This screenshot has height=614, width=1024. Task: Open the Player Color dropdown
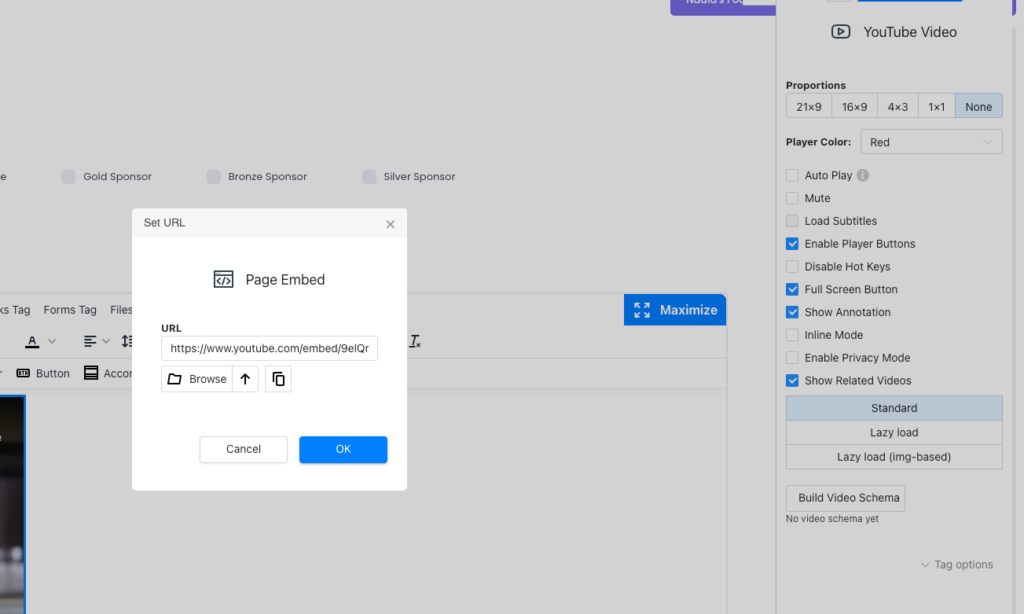931,142
